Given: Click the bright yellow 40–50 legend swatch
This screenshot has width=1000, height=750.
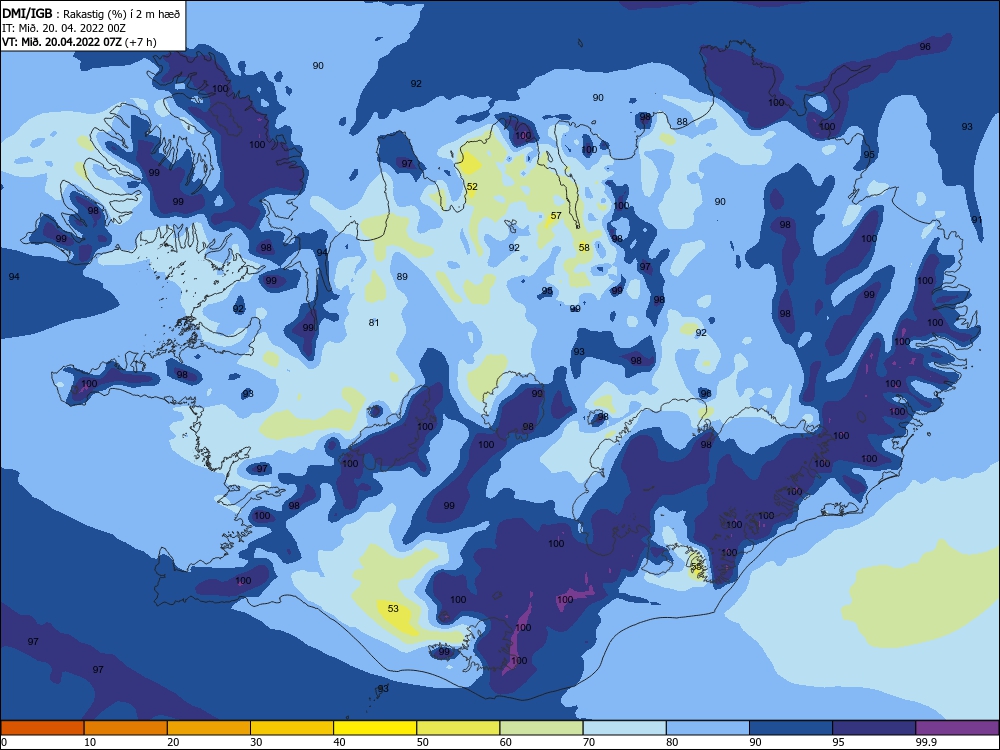Looking at the screenshot, I should click(x=375, y=728).
